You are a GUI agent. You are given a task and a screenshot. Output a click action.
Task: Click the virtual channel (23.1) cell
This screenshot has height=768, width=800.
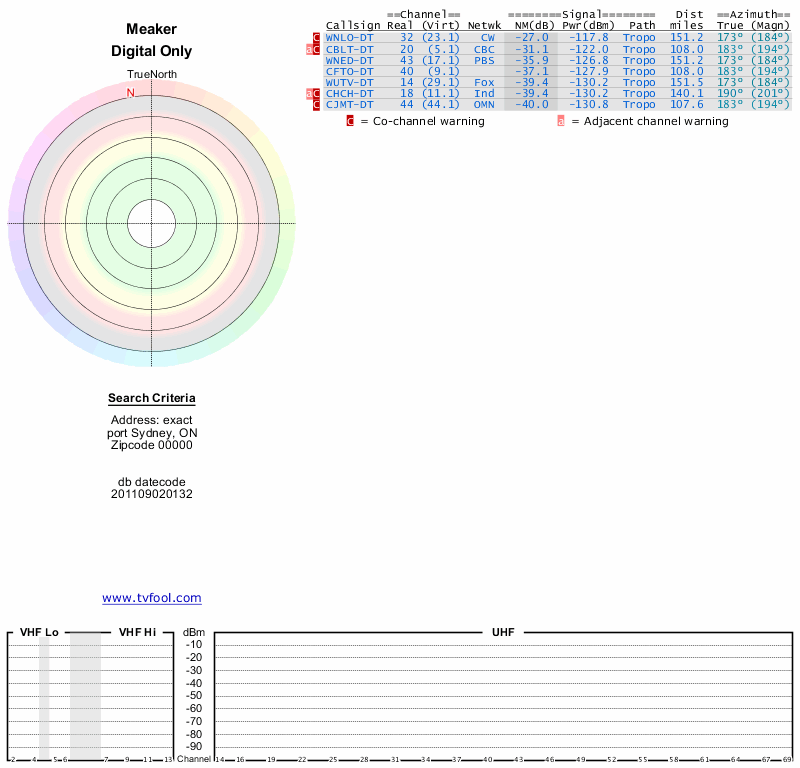tap(441, 38)
